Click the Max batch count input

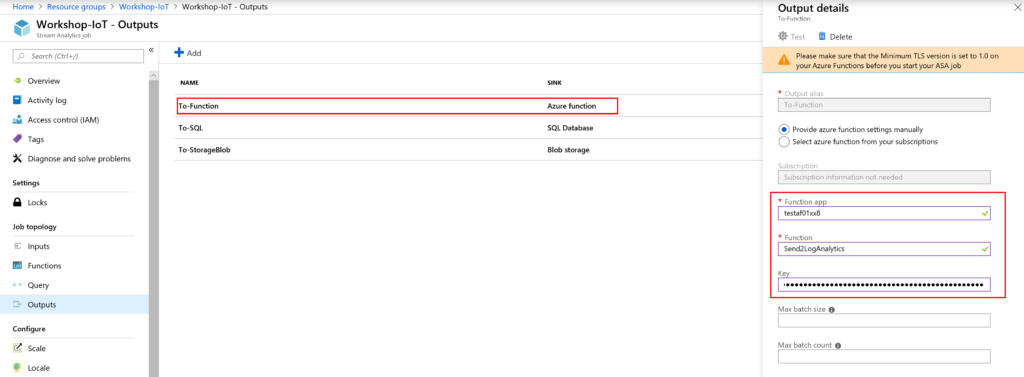884,356
